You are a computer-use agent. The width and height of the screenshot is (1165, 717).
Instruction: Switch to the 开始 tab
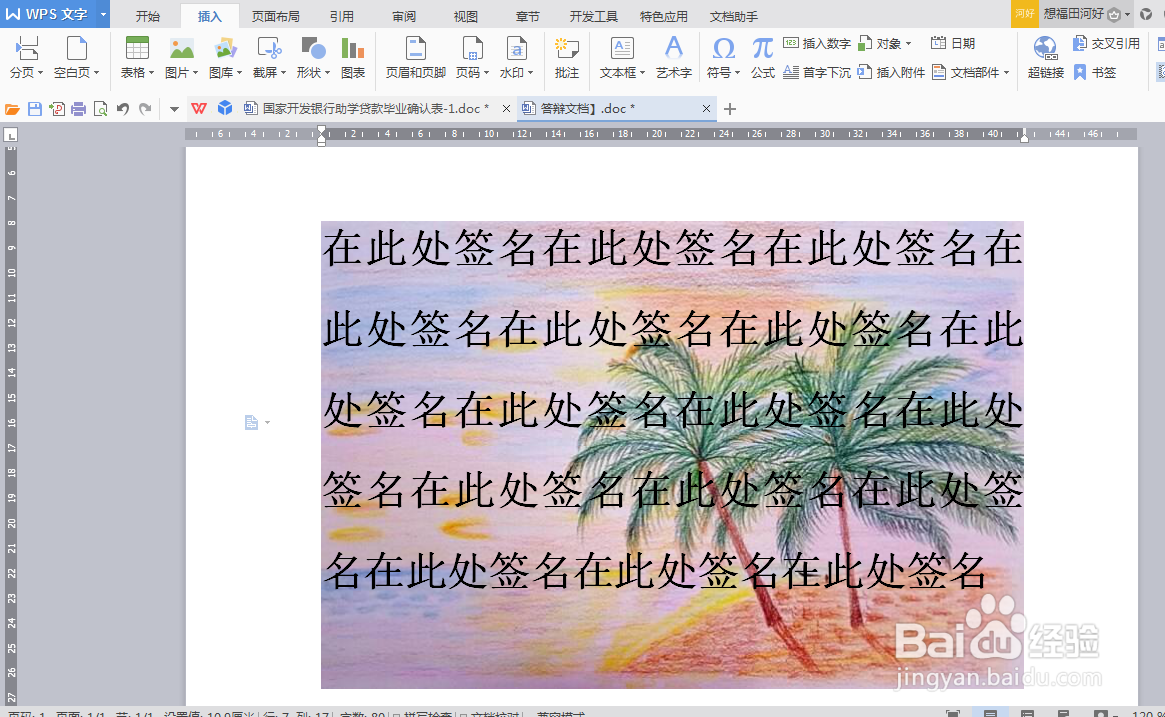pos(148,16)
